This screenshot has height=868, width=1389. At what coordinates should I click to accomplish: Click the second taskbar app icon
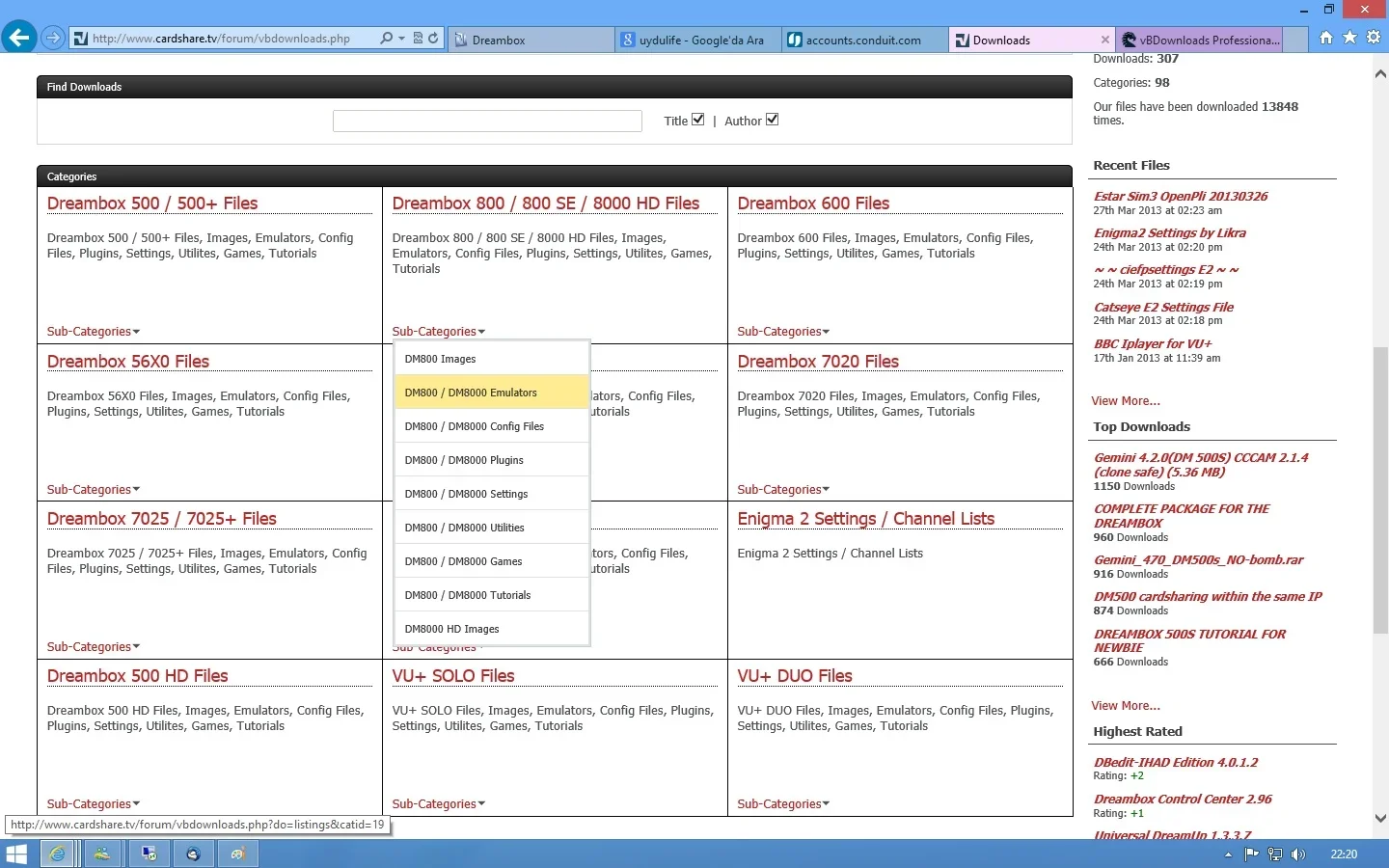point(102,854)
